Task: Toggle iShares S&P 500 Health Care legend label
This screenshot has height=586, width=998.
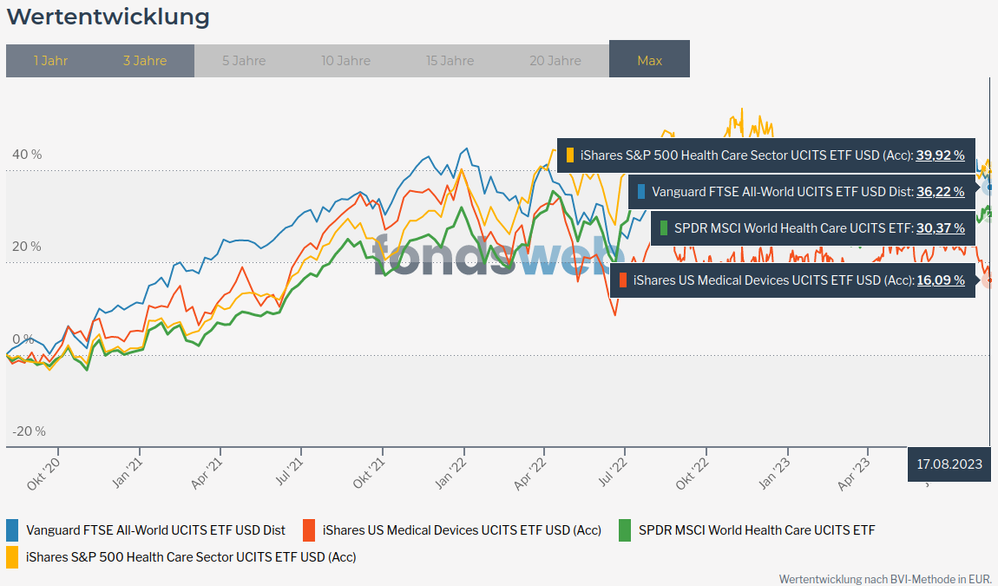Action: click(191, 556)
